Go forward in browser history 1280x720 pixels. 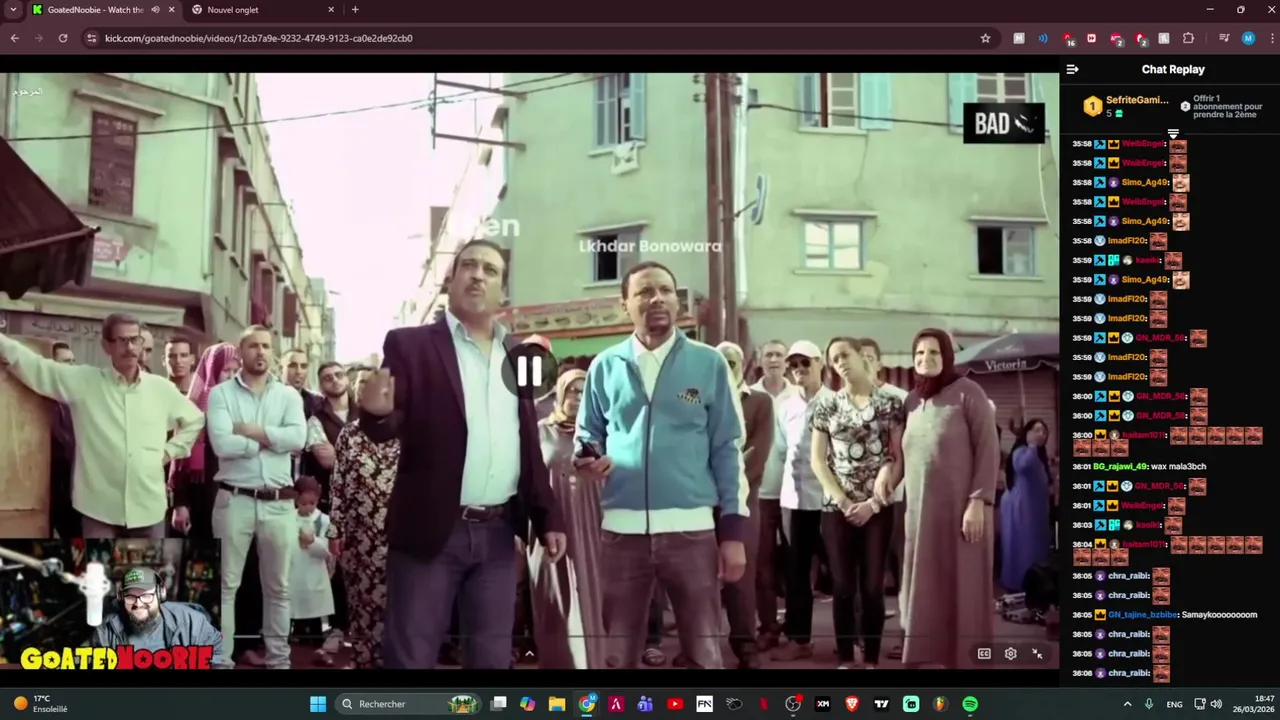click(x=39, y=38)
